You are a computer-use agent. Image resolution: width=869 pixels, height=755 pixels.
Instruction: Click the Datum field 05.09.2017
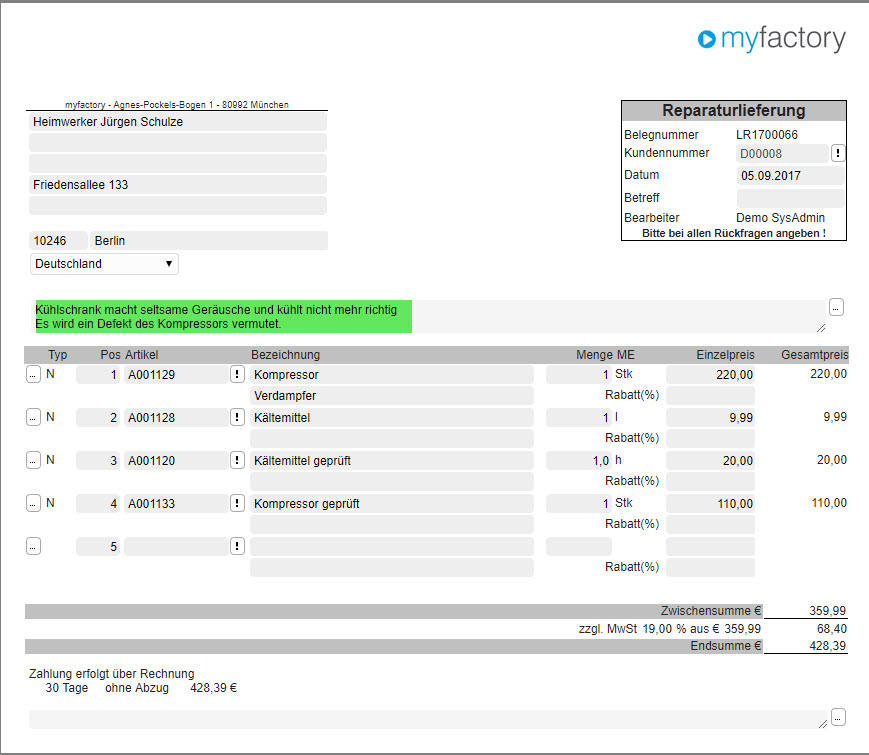[x=791, y=176]
